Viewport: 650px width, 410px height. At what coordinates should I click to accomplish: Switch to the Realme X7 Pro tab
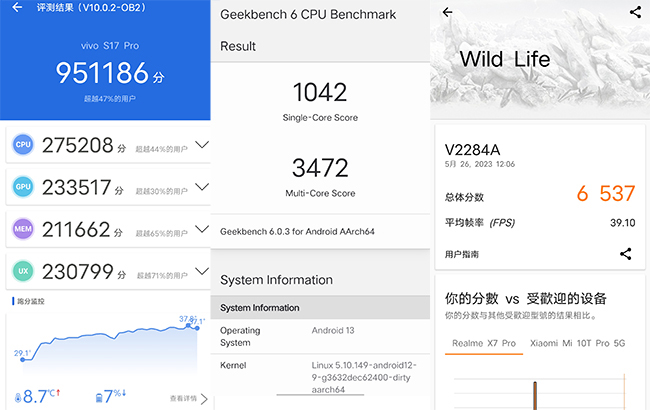[484, 343]
